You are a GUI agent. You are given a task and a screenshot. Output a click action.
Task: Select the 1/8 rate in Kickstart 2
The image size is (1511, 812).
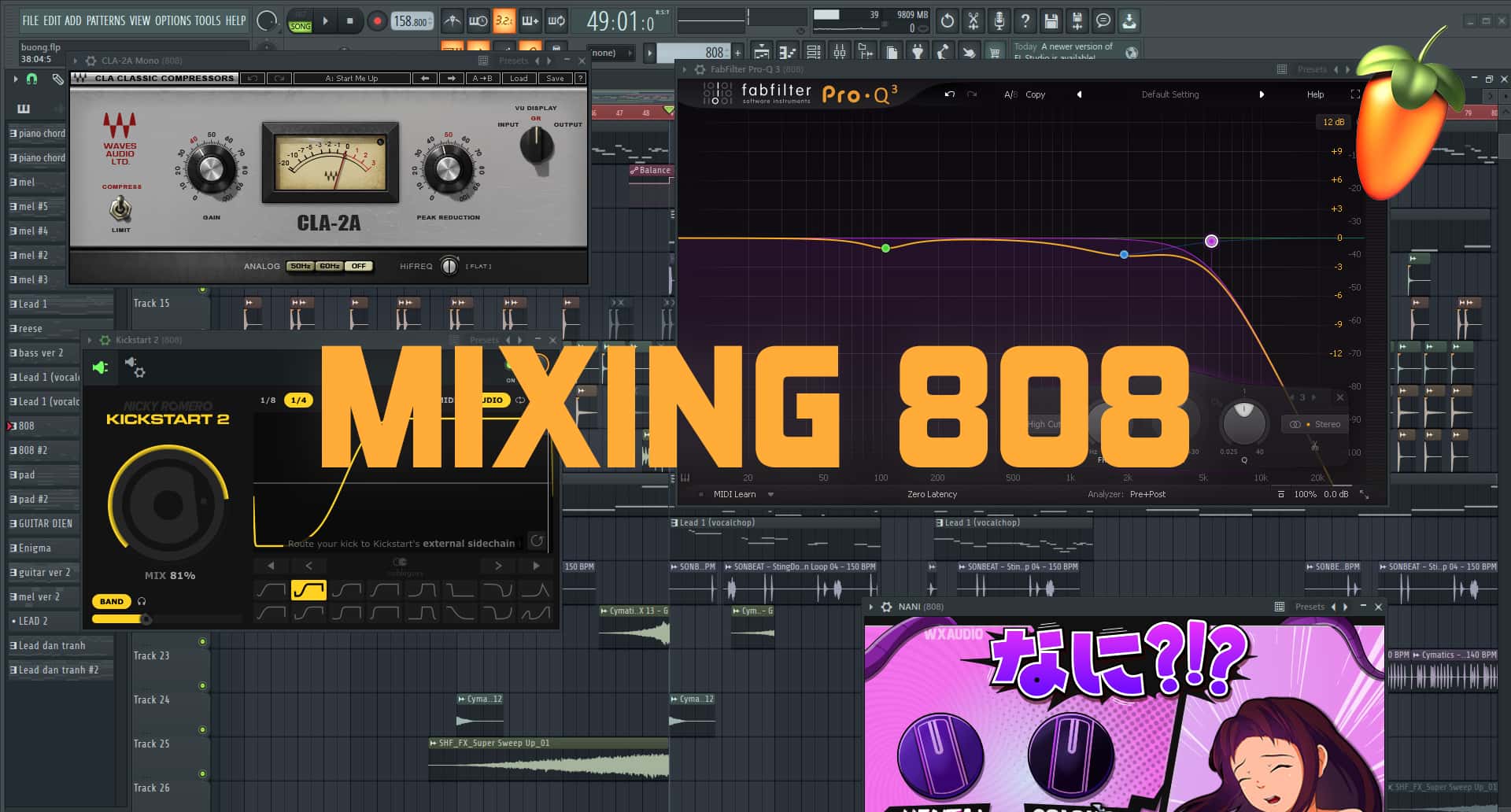pos(268,400)
